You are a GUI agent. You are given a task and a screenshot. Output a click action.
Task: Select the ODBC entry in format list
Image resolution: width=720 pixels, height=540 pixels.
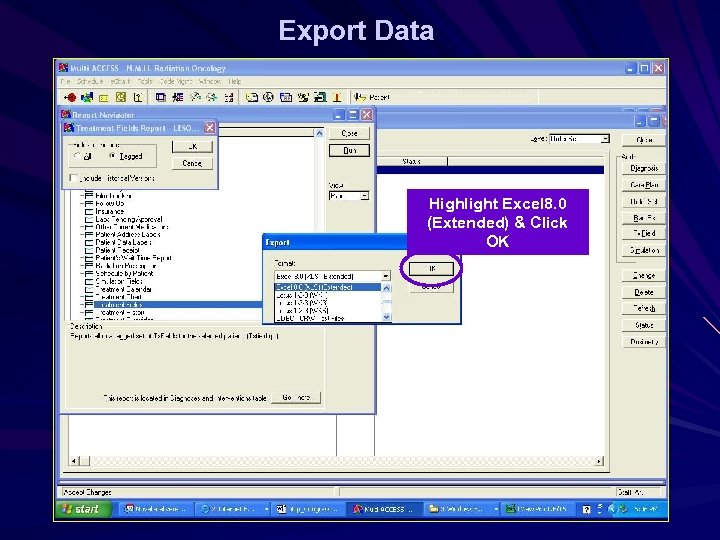(x=328, y=318)
